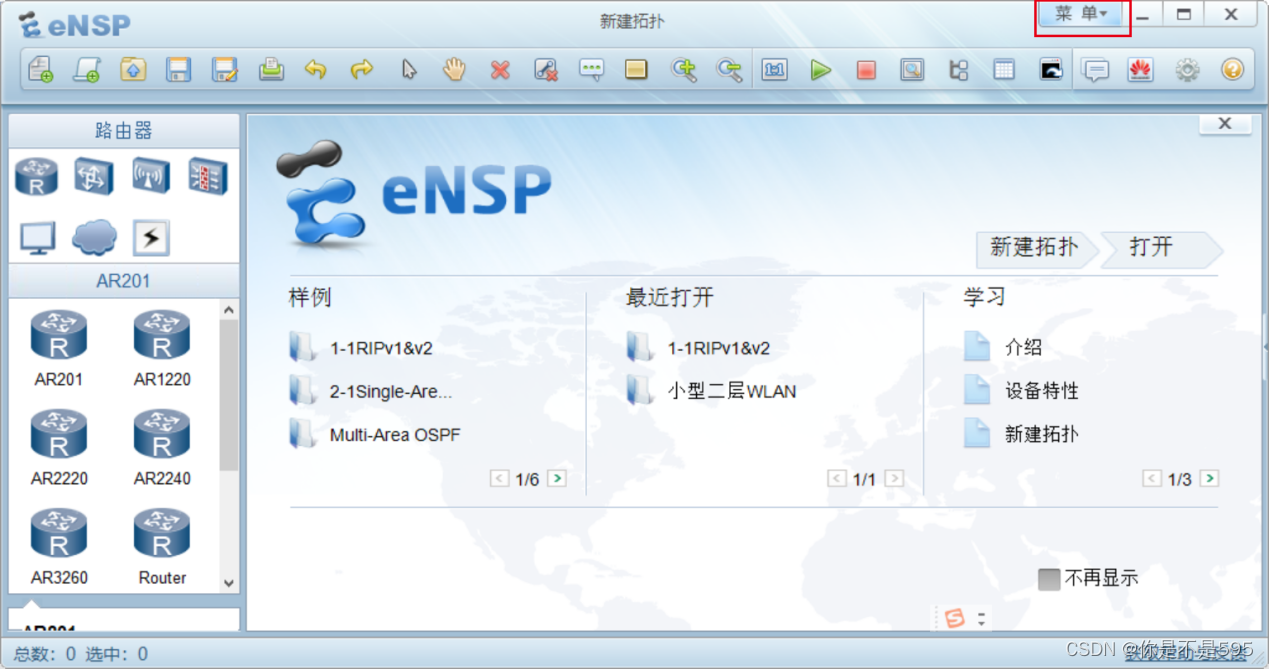Select the lightning connection category icon
1269x669 pixels.
click(151, 238)
